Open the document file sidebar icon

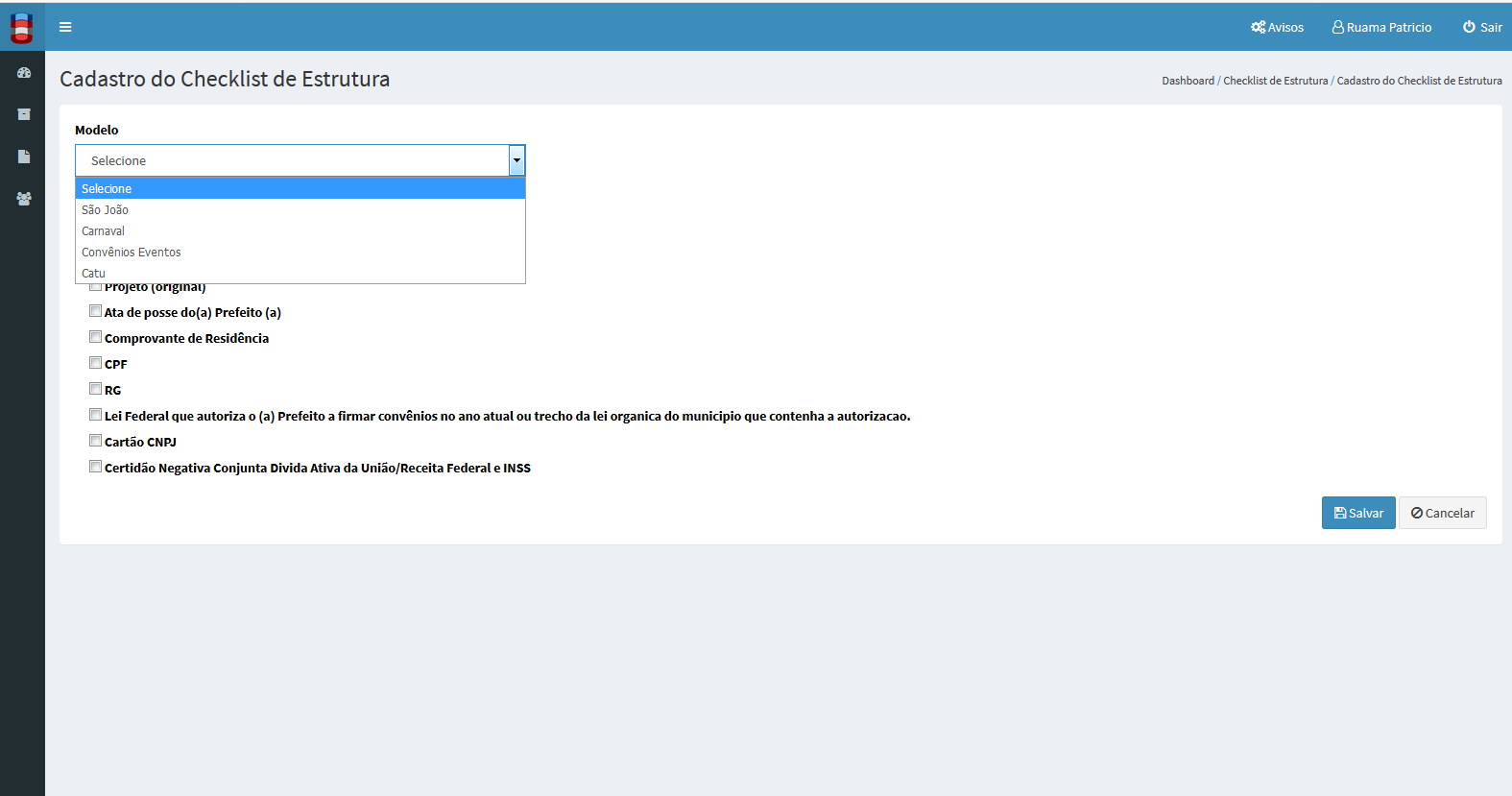(24, 157)
